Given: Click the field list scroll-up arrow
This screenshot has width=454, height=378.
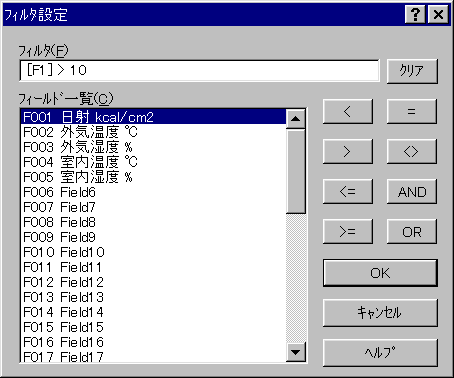Looking at the screenshot, I should coord(296,119).
